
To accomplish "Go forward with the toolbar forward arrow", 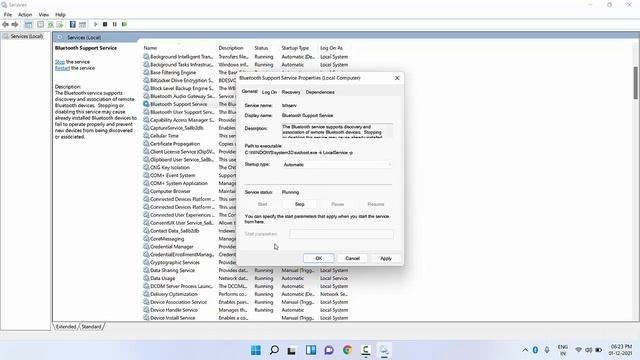I will 15,24.
